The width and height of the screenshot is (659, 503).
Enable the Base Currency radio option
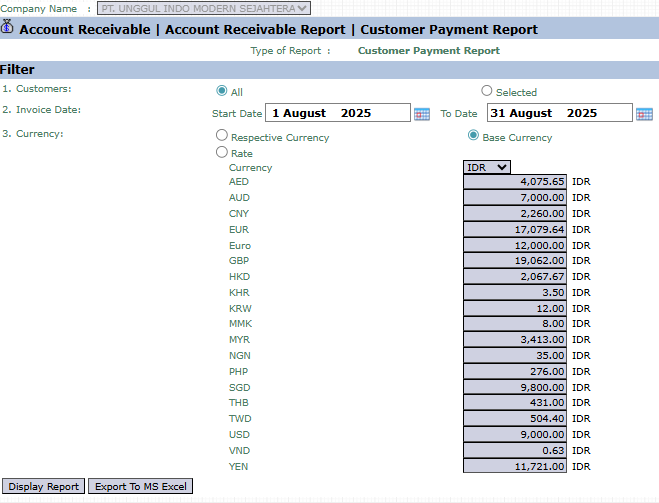coord(474,135)
